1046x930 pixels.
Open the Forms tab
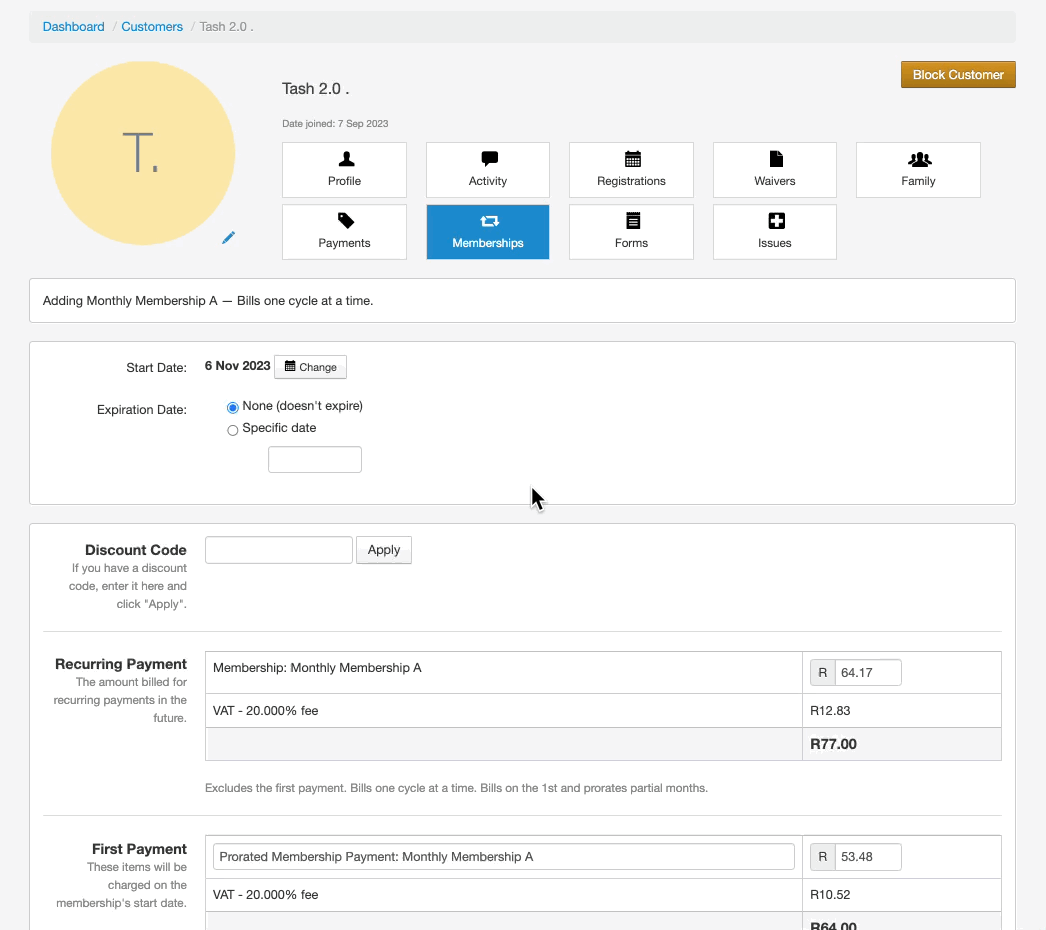631,232
